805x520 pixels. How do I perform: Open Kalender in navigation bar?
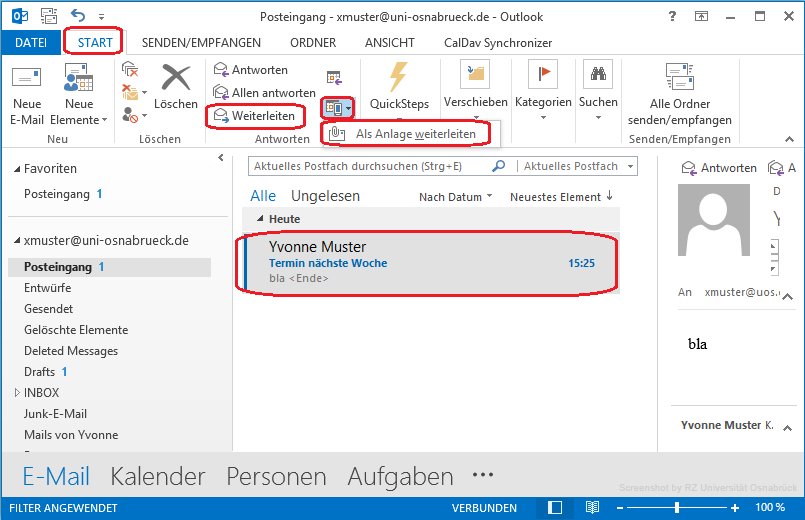(158, 476)
